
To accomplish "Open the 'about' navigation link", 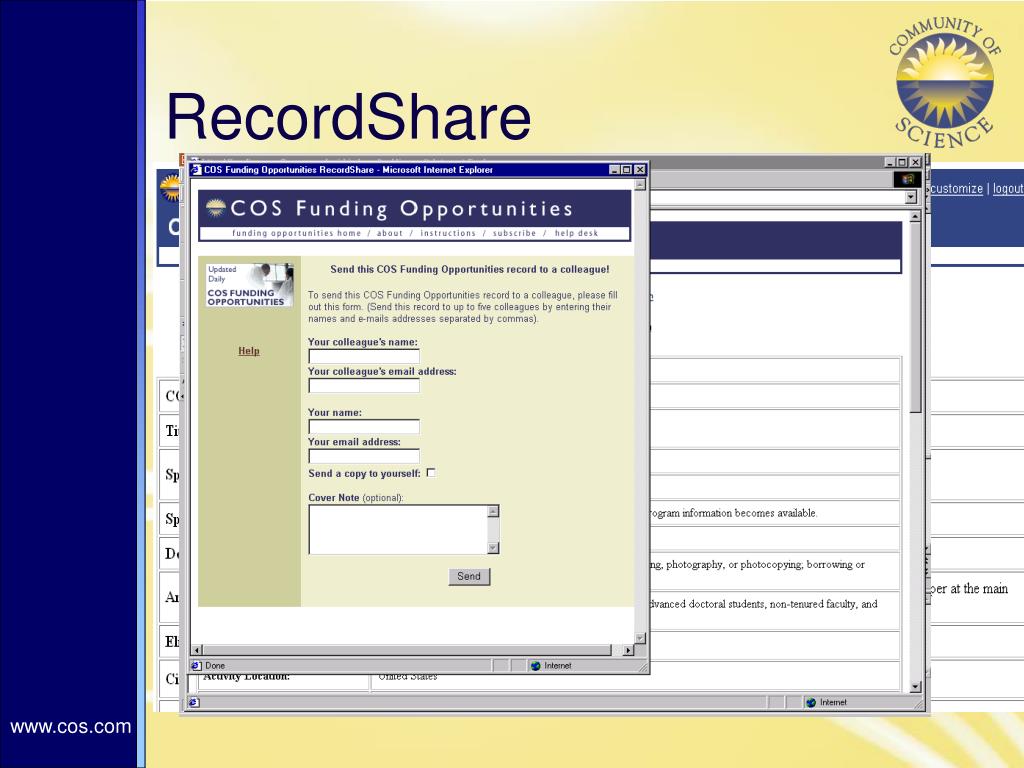I will point(390,233).
